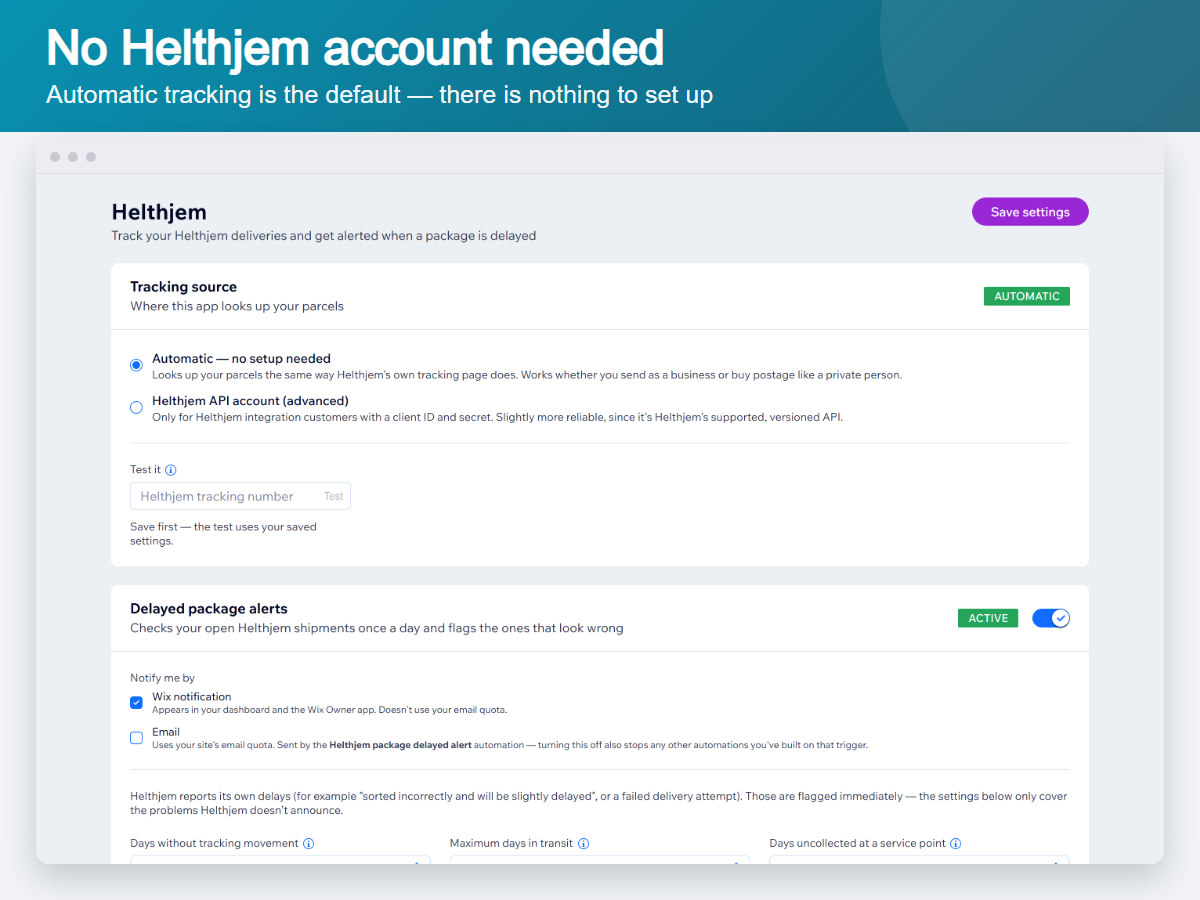Click the Helthjem page heading
Screen dimensions: 1200x900
pyautogui.click(x=159, y=212)
